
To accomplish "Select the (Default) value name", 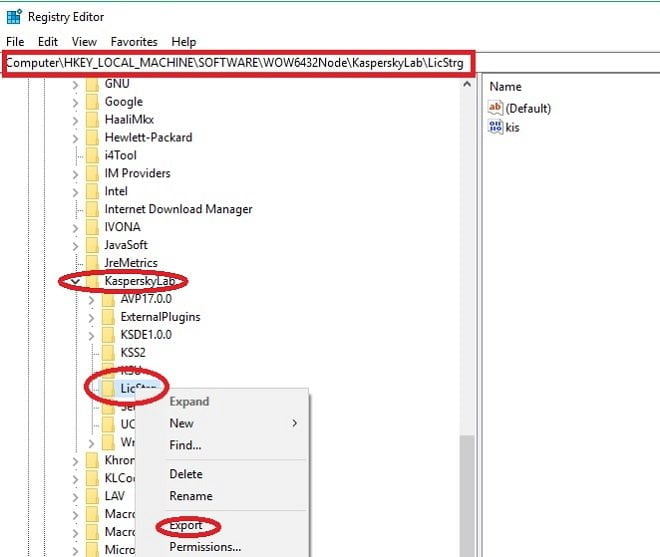I will 528,108.
